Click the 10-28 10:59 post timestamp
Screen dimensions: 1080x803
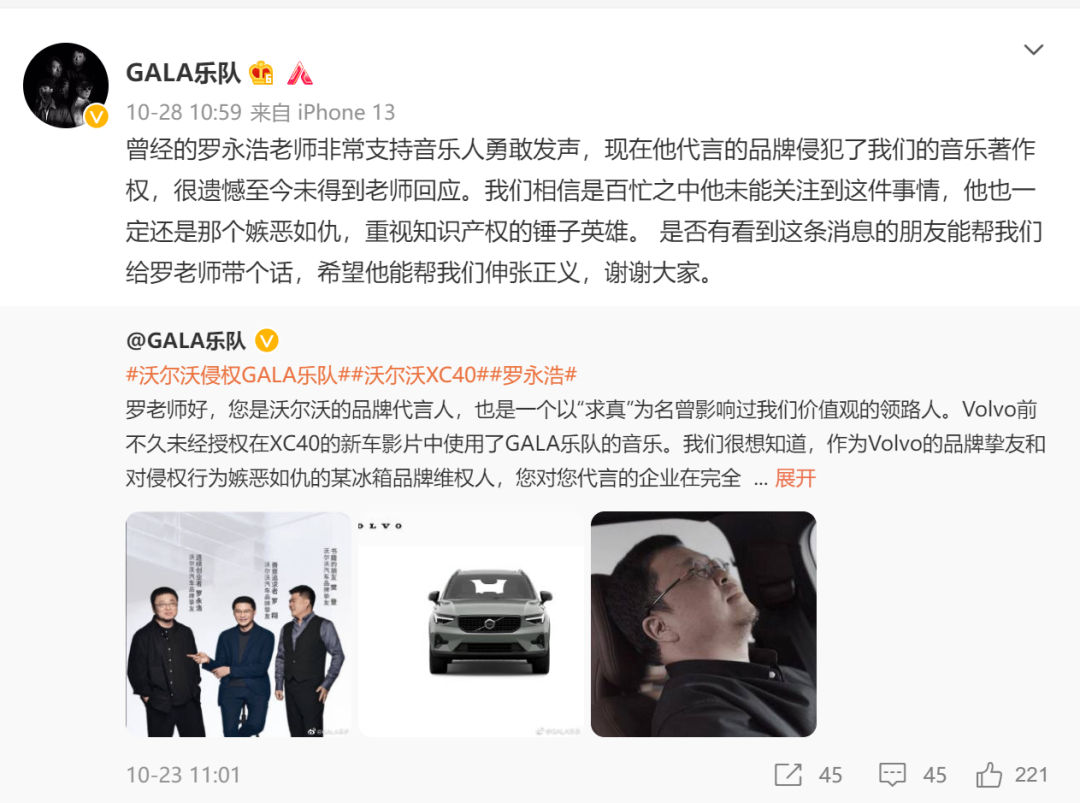pyautogui.click(x=184, y=112)
